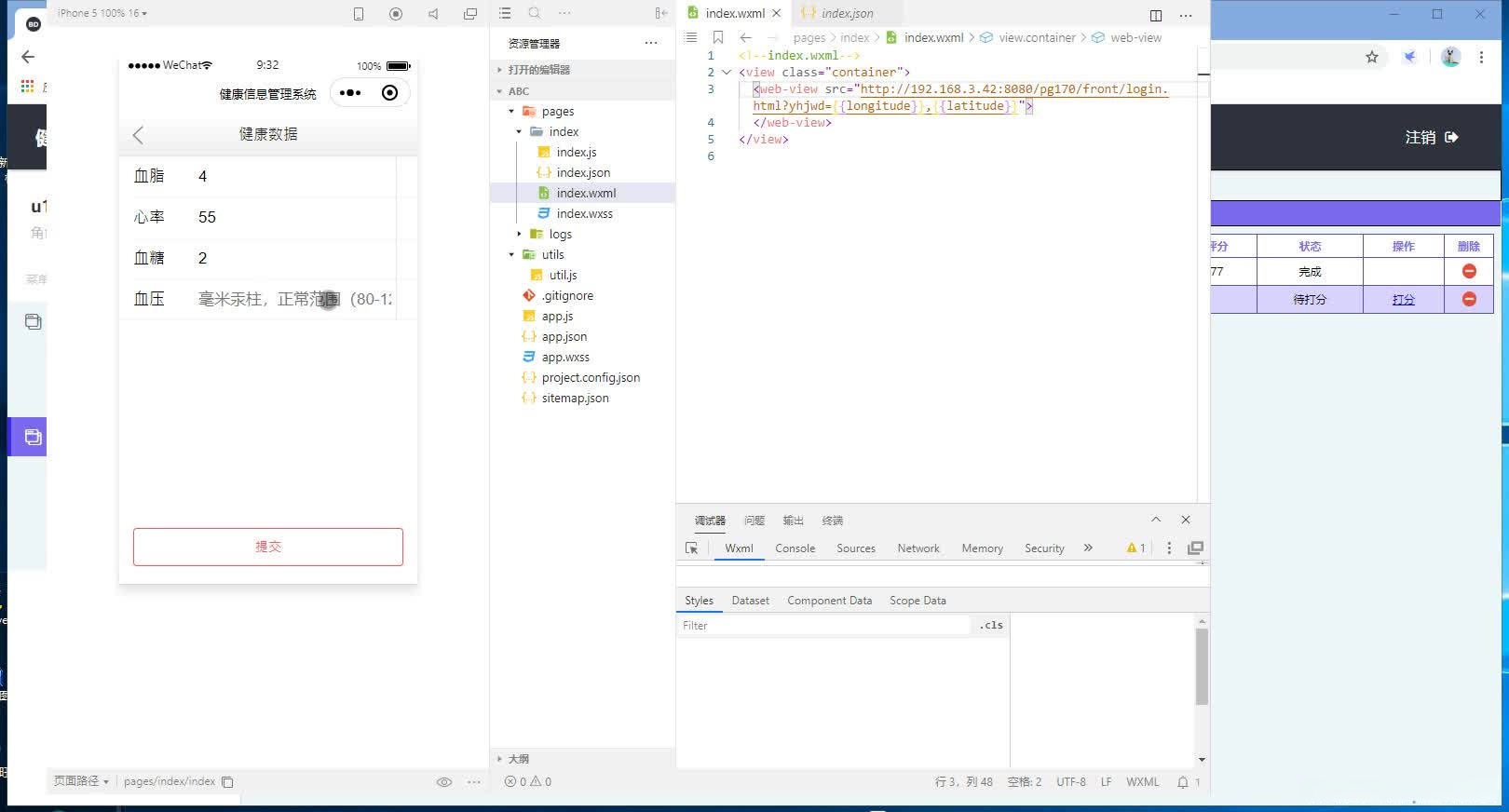Click the red delete icon in the 完成 row

[x=1468, y=271]
